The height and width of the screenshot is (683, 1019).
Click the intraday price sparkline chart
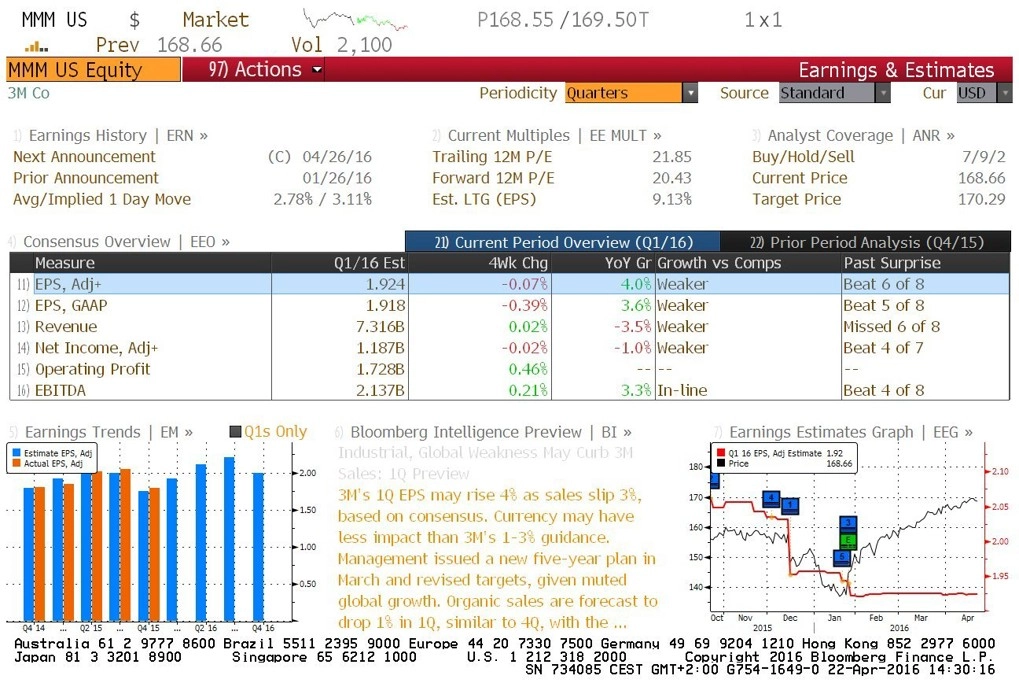pos(355,20)
